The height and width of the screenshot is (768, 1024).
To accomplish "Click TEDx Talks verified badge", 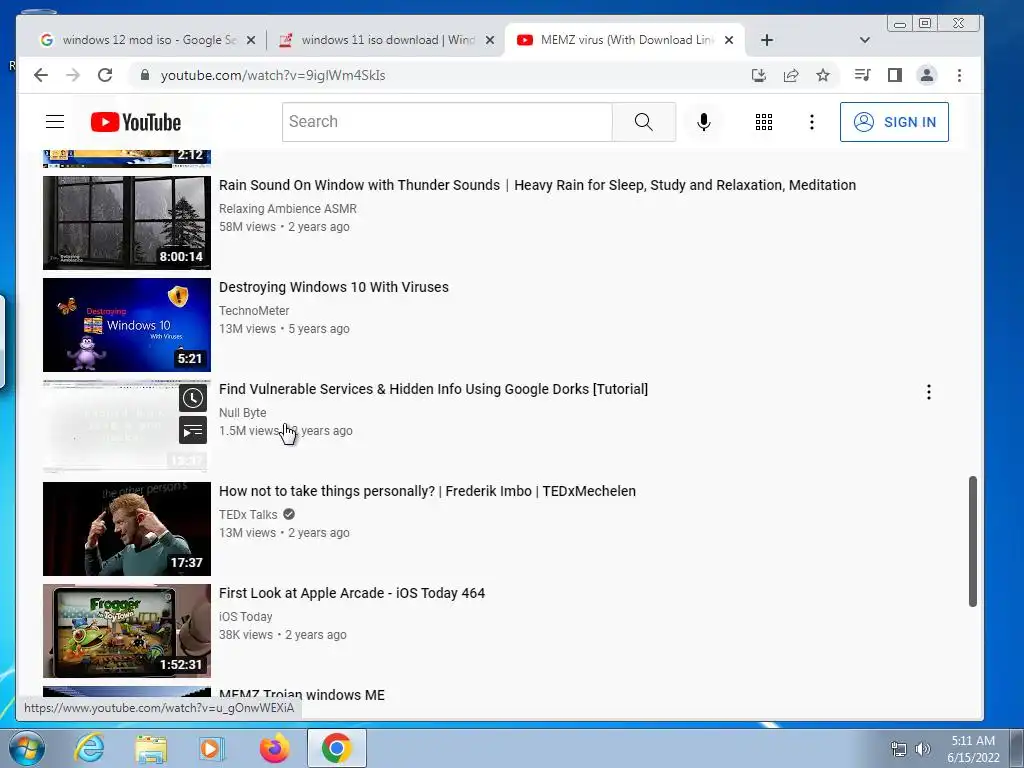I will 289,515.
